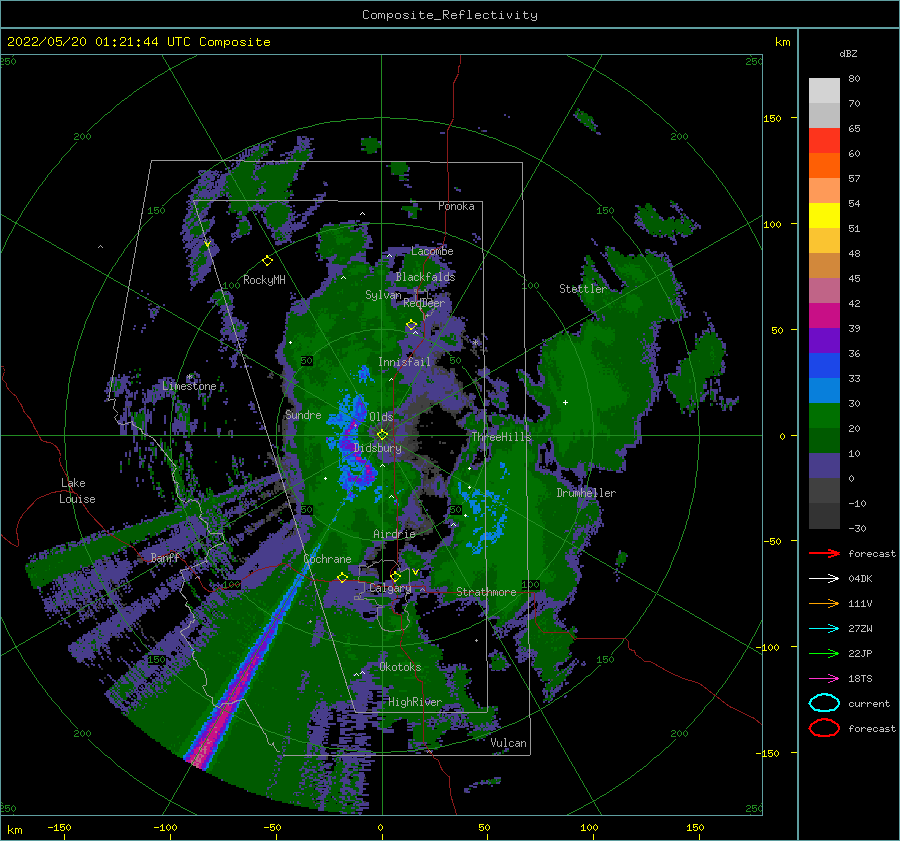
Task: Click the RedDeer city label
Action: (x=424, y=303)
